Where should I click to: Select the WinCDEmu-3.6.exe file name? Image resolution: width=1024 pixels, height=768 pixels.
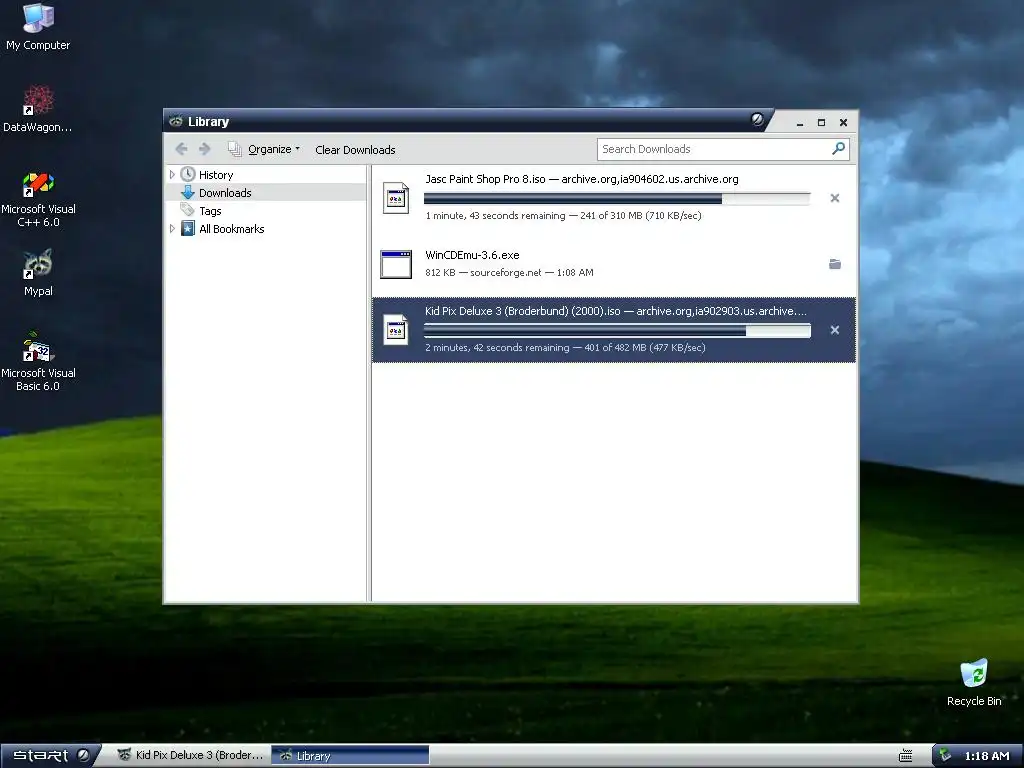472,255
